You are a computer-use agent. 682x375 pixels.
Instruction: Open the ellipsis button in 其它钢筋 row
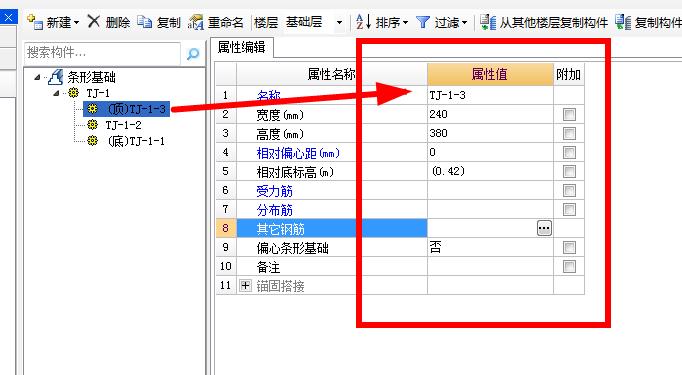pos(544,228)
